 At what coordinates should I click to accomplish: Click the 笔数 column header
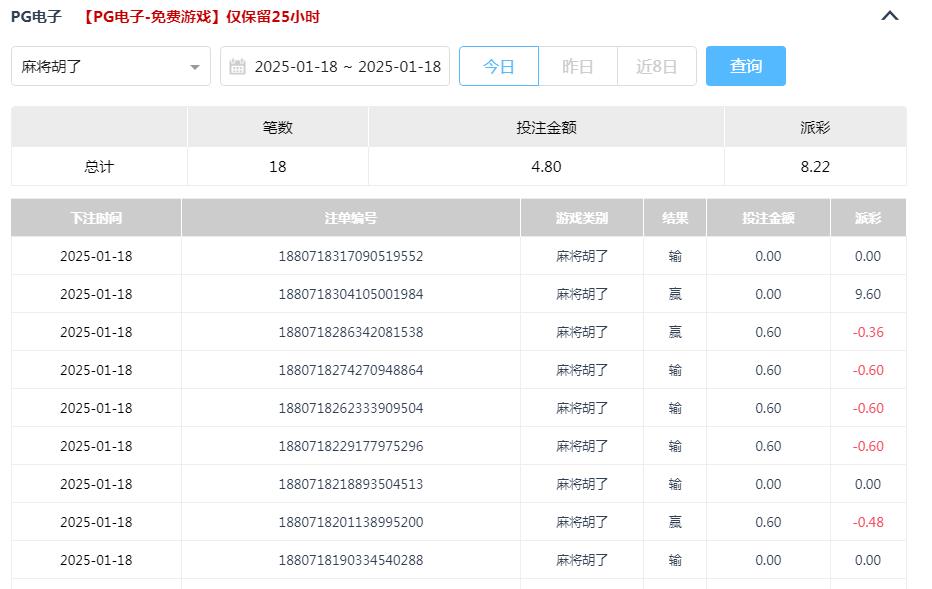pos(278,126)
